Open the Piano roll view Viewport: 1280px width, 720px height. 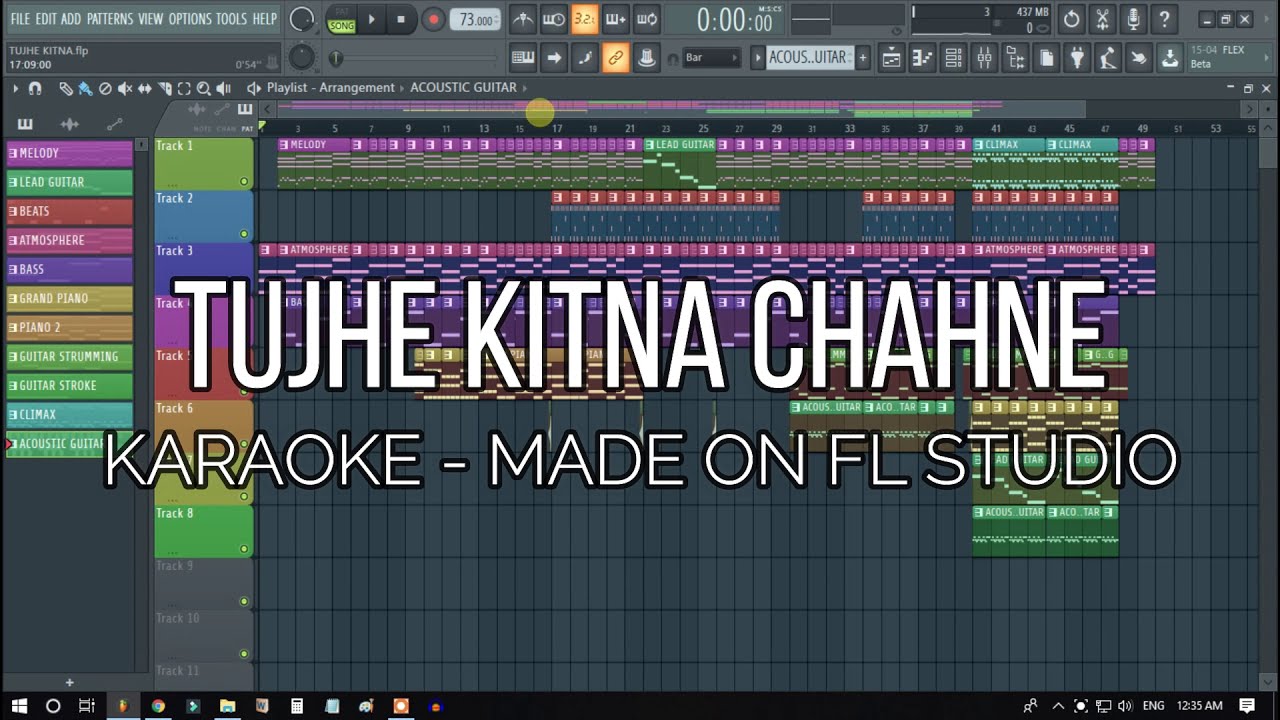coord(922,58)
